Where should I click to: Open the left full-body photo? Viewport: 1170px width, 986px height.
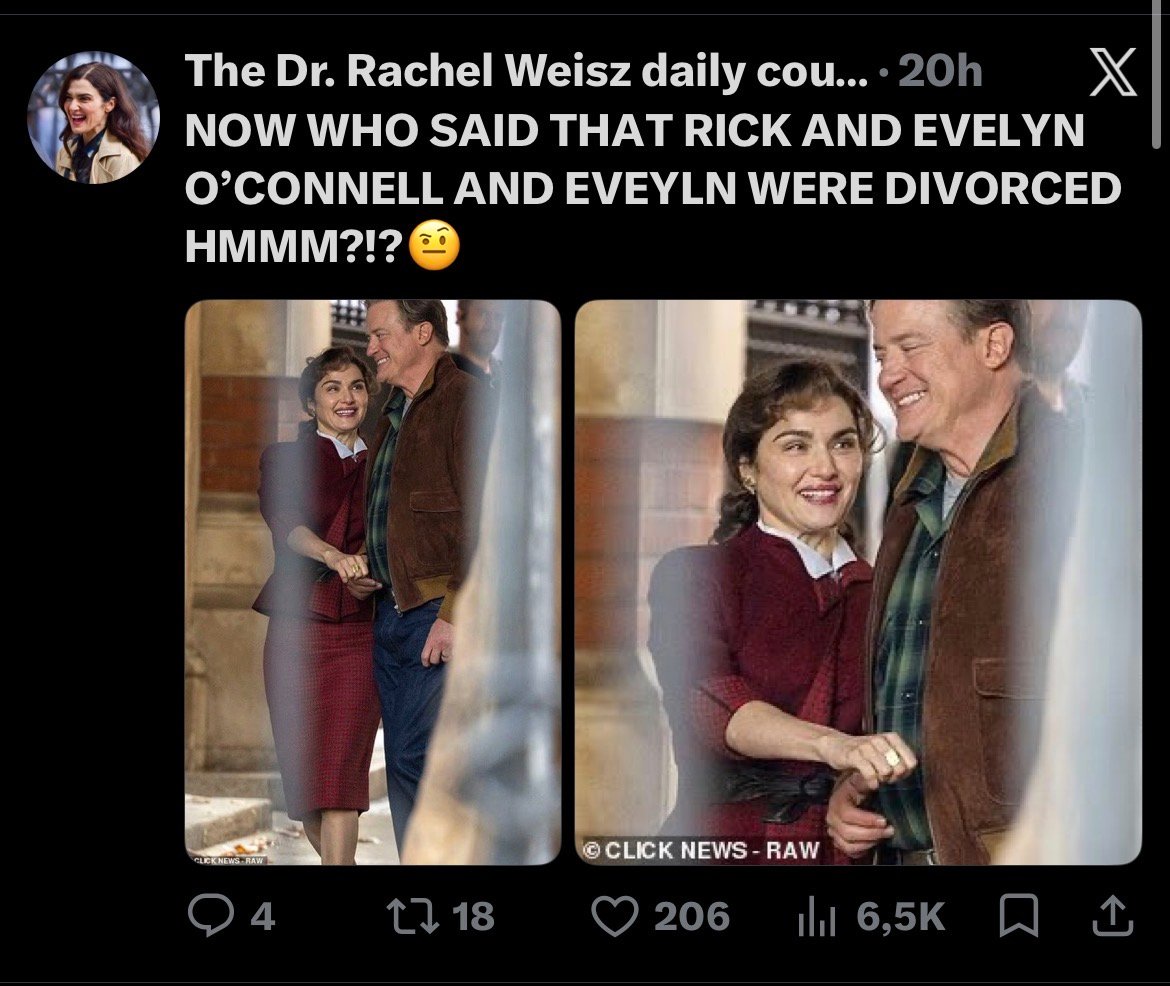pos(372,582)
